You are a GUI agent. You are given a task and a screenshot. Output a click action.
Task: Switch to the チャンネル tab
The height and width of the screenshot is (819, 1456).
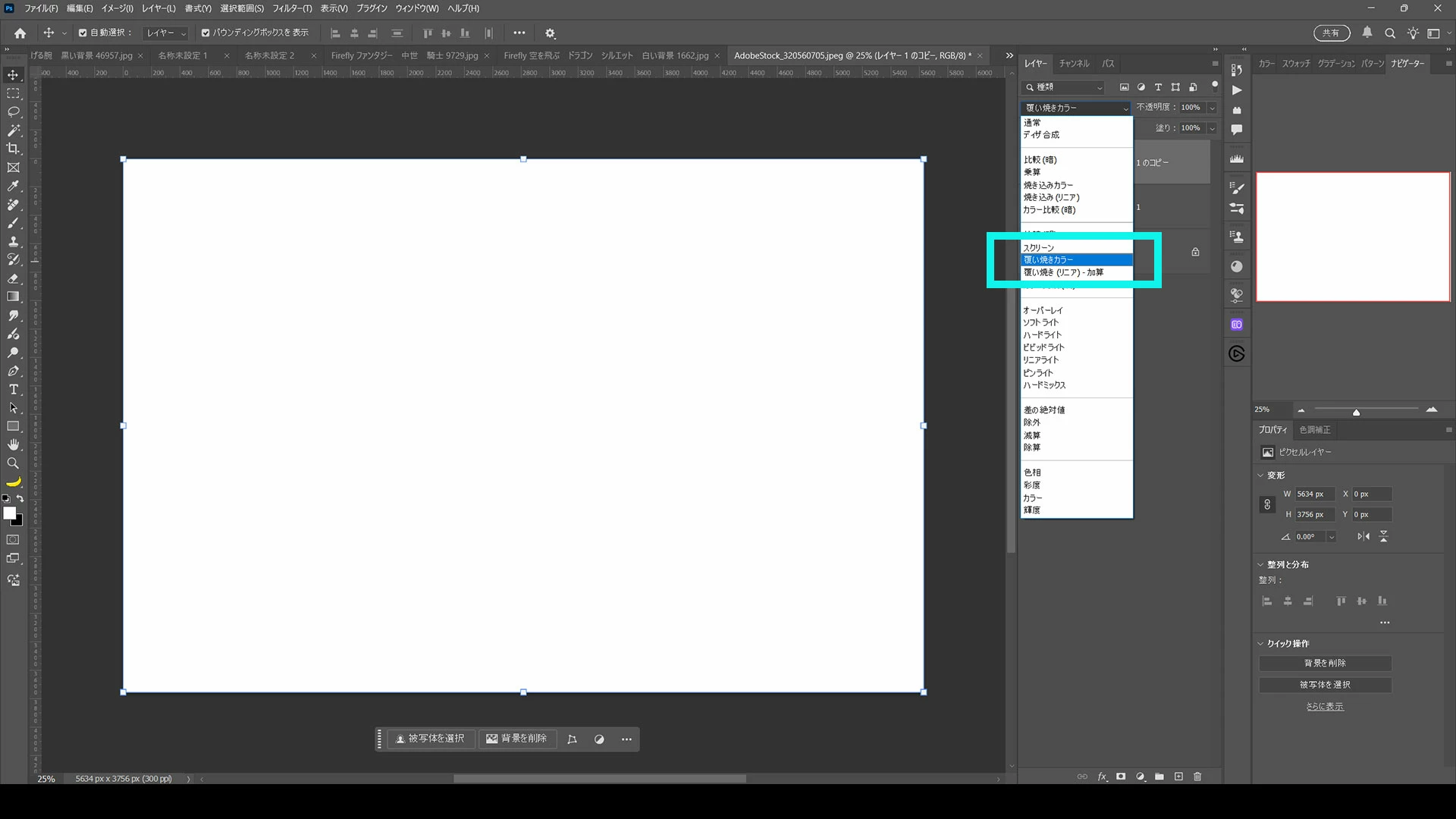(x=1074, y=64)
